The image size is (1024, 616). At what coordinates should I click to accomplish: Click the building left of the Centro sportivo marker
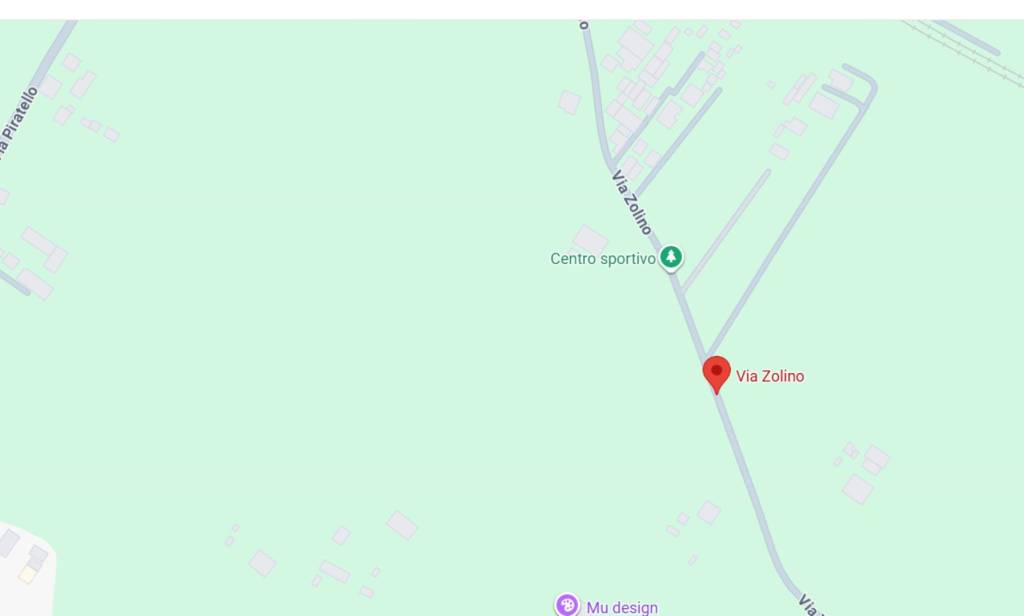pos(590,240)
